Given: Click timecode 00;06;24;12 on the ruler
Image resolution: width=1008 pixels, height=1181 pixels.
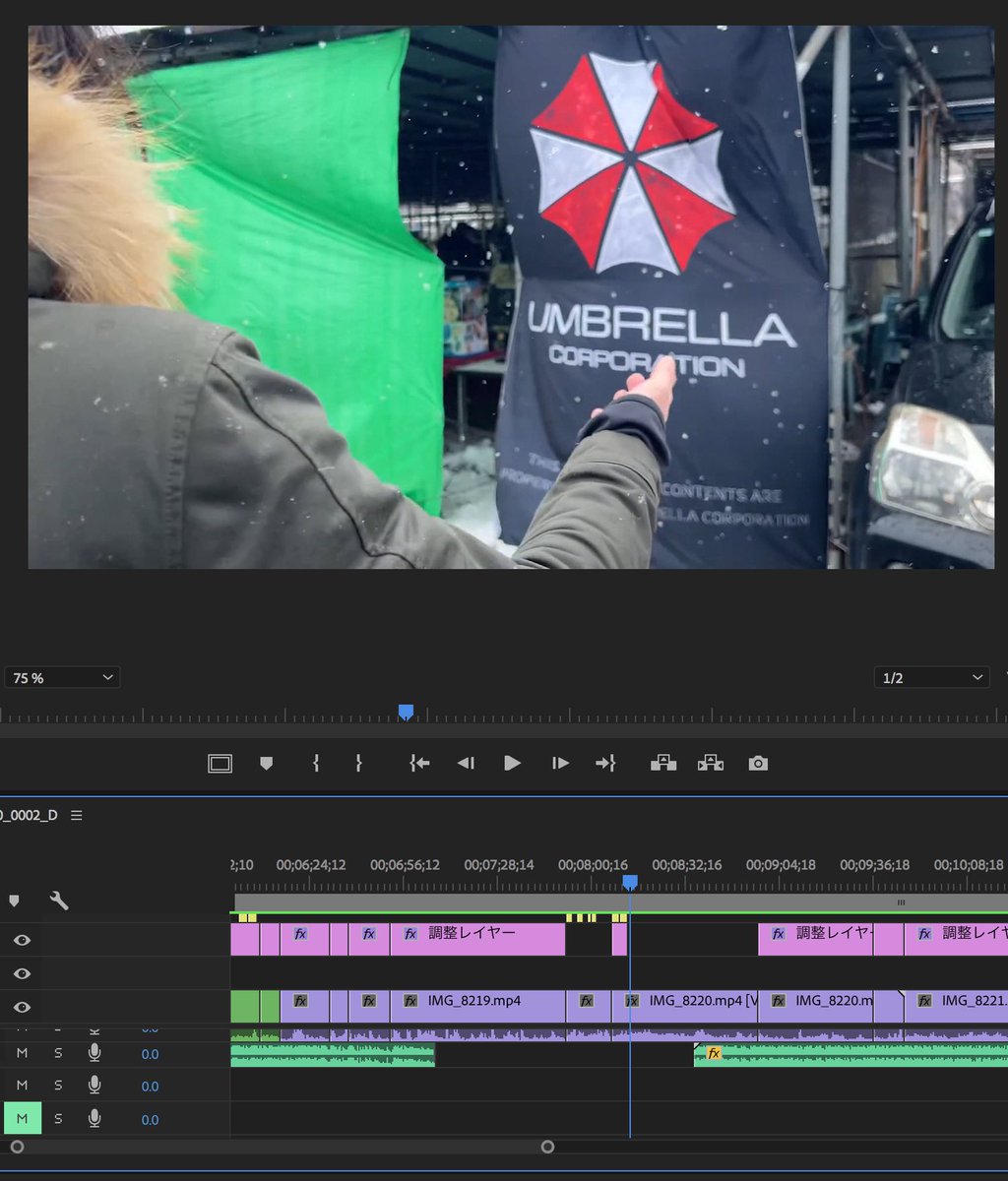Looking at the screenshot, I should [311, 865].
